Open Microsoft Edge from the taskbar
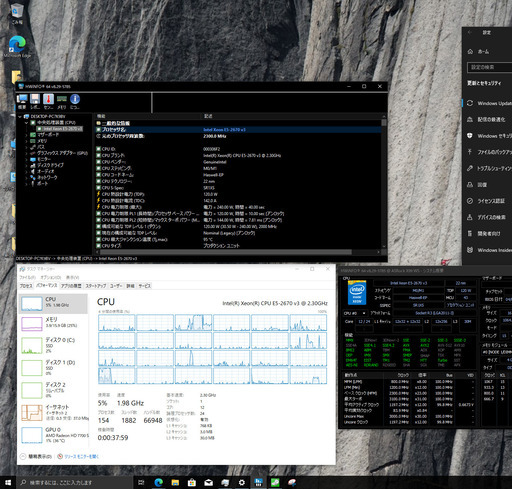Viewport: 512px width, 489px height. [159, 482]
